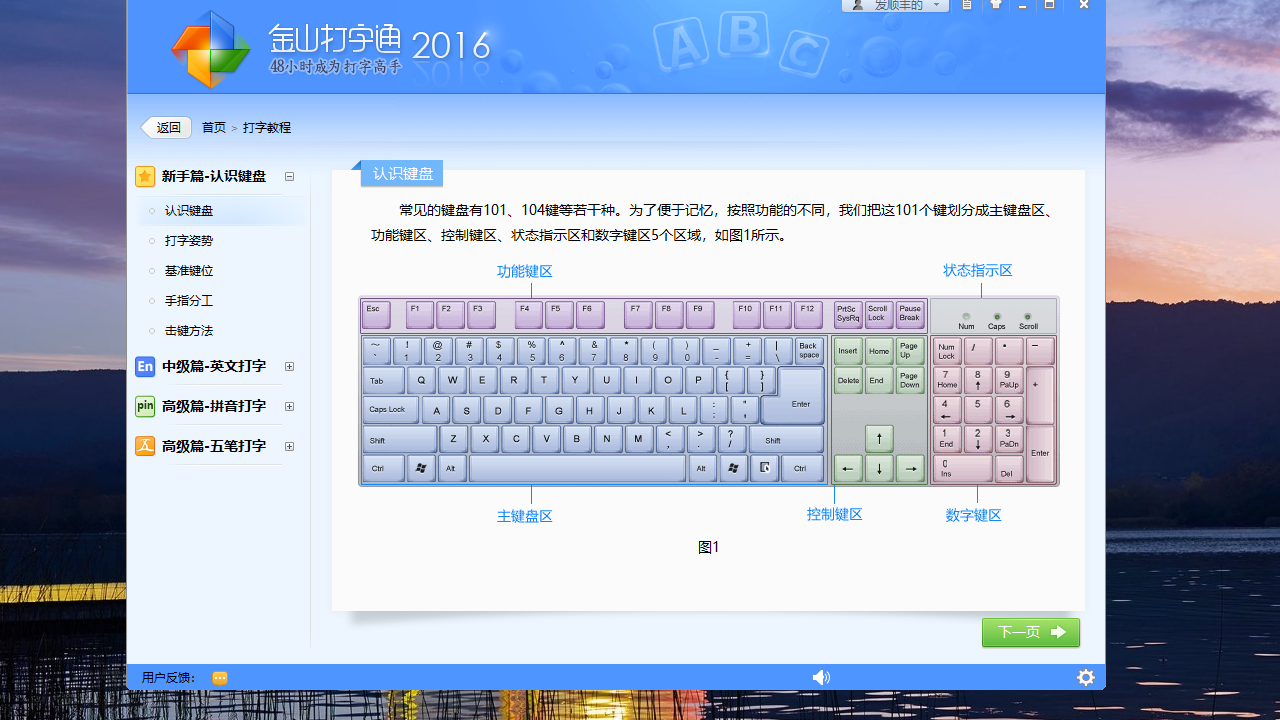Image resolution: width=1280 pixels, height=720 pixels.
Task: Select the En icon beside 中级篇-英文打字
Action: (144, 366)
